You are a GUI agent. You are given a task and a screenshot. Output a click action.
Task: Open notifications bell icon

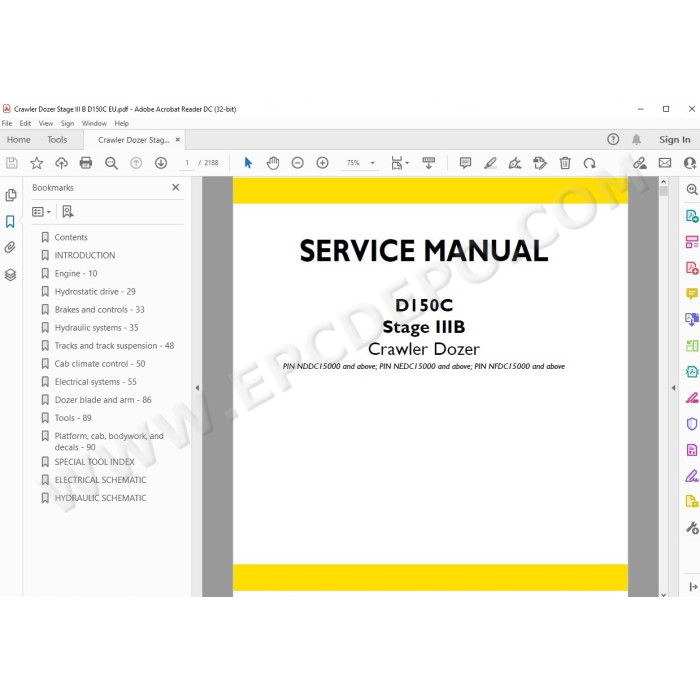click(637, 140)
